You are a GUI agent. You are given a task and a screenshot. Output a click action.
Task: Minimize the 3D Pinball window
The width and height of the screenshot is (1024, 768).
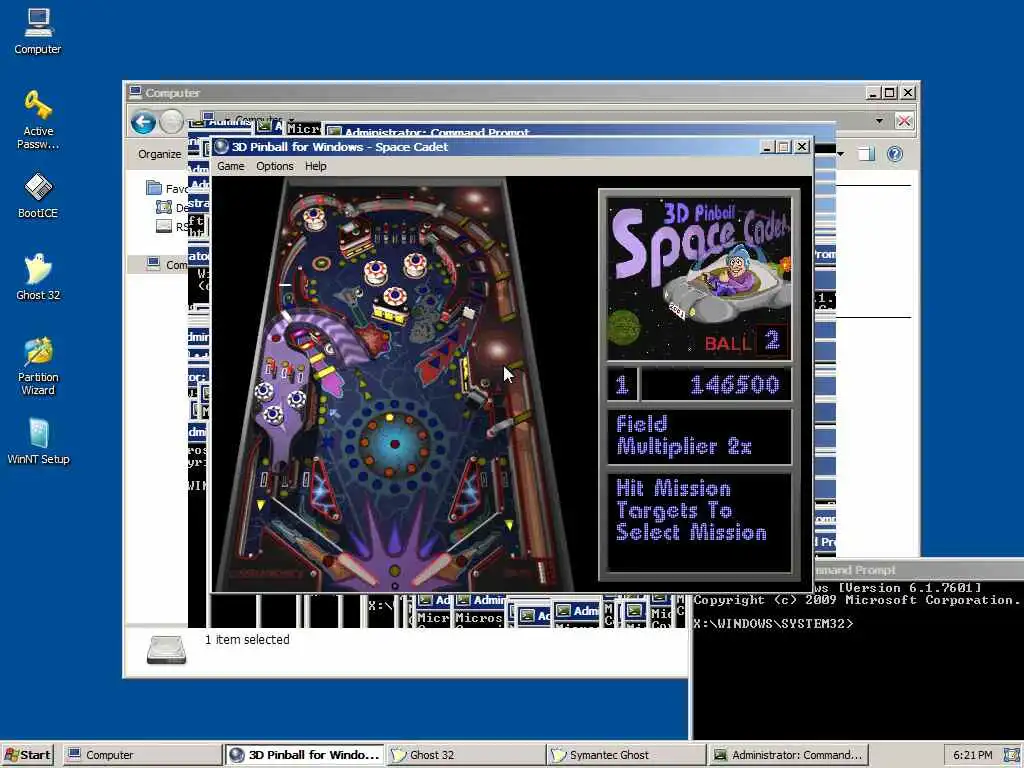click(767, 147)
